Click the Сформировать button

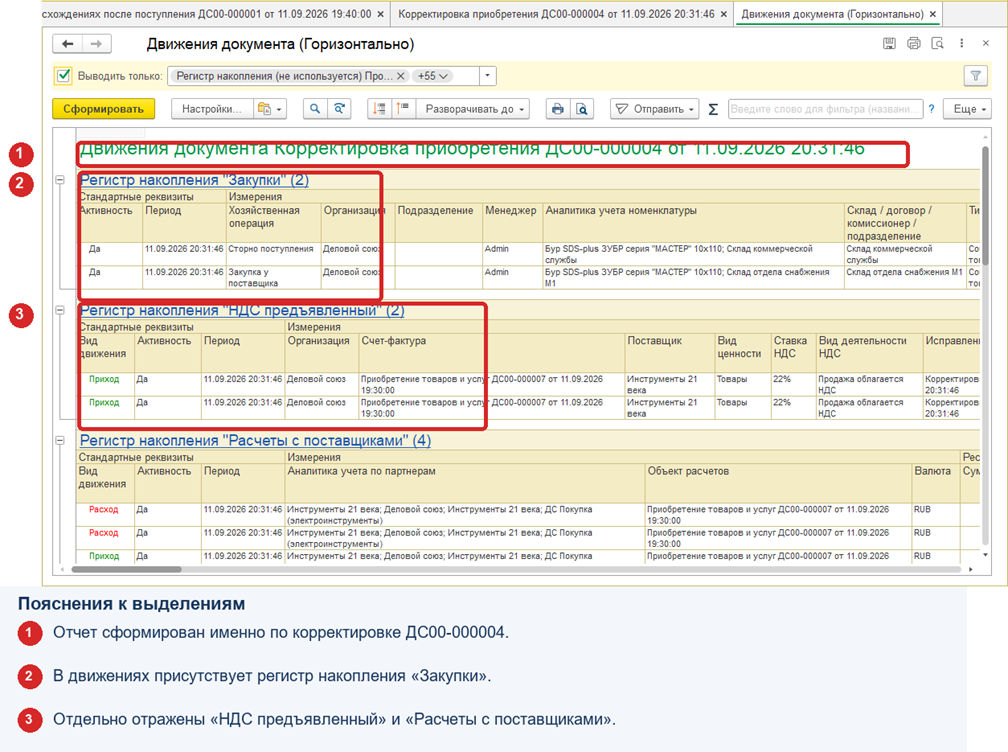[103, 109]
